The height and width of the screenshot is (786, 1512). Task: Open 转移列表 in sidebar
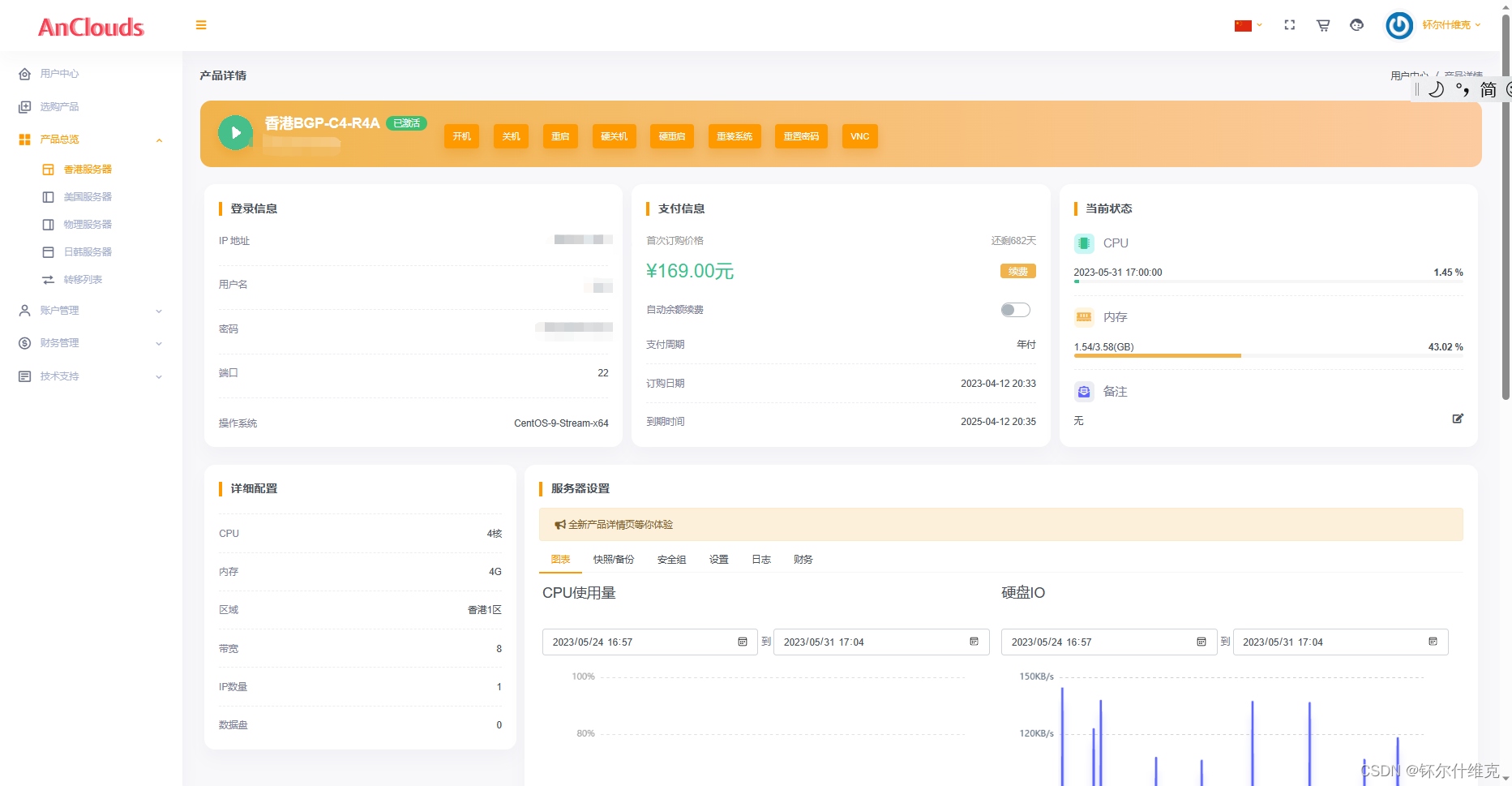[x=83, y=280]
